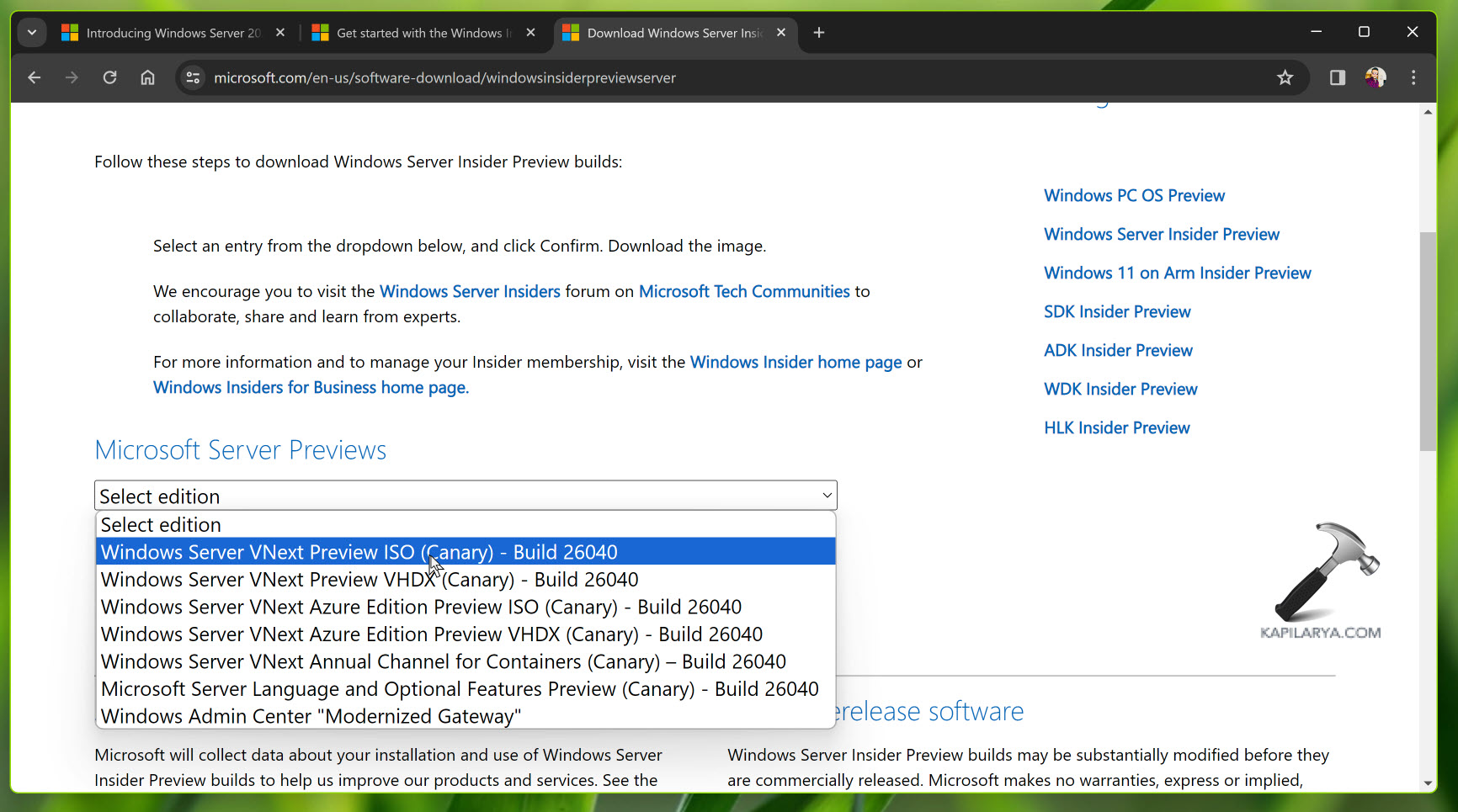Open the Windows Server Insiders forum link

469,291
